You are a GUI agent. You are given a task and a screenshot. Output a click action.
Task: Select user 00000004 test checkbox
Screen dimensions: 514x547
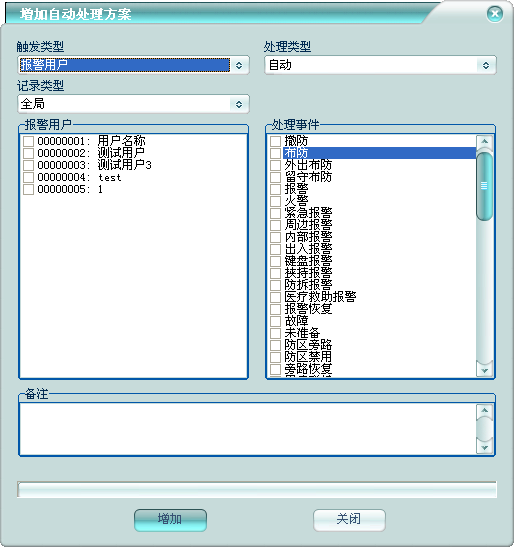click(28, 177)
